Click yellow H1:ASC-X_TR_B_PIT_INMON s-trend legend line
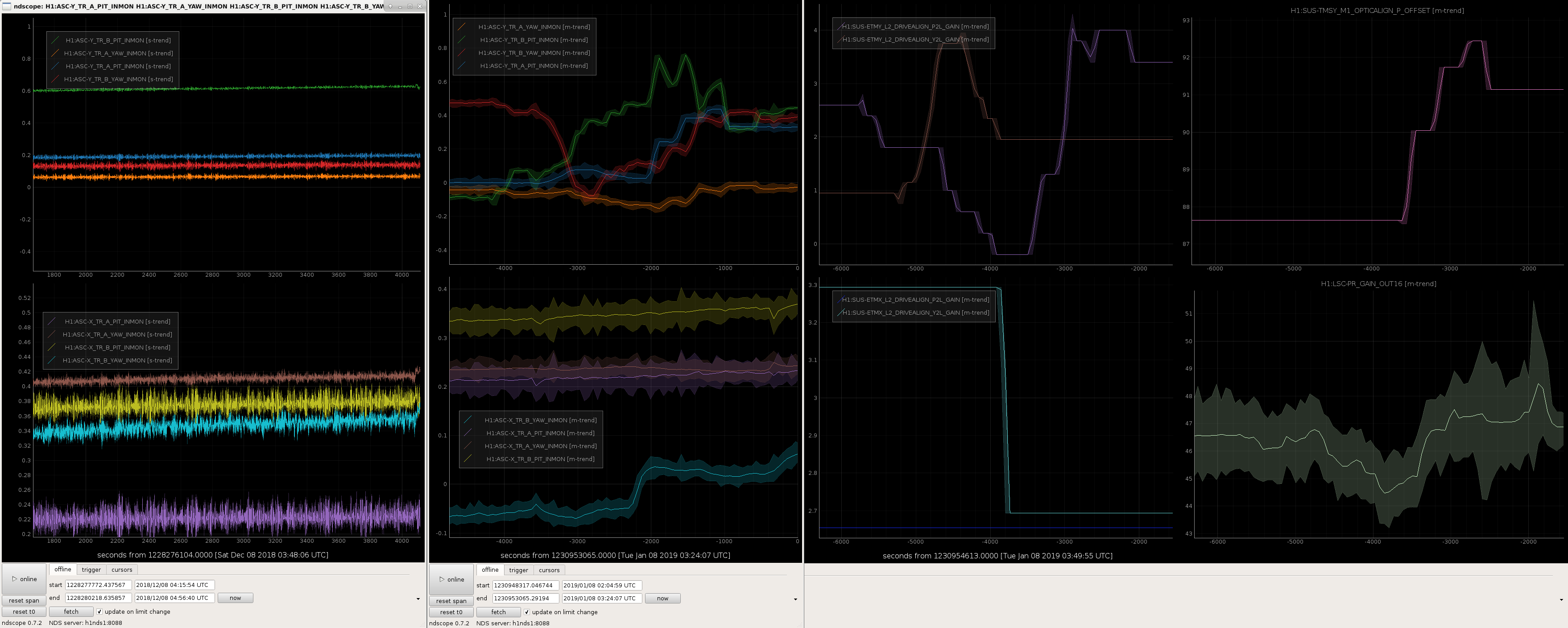The width and height of the screenshot is (1568, 628). [x=52, y=347]
